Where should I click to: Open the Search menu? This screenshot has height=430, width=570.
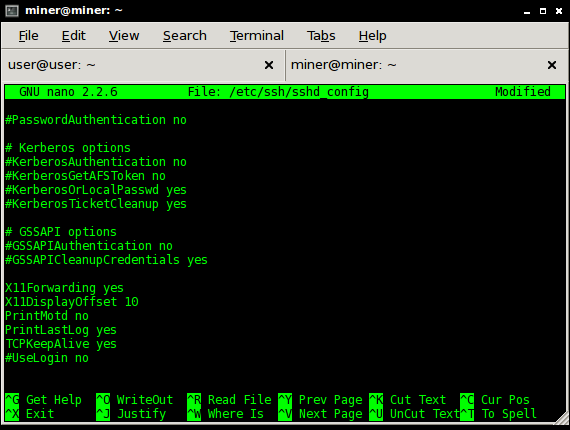point(185,36)
